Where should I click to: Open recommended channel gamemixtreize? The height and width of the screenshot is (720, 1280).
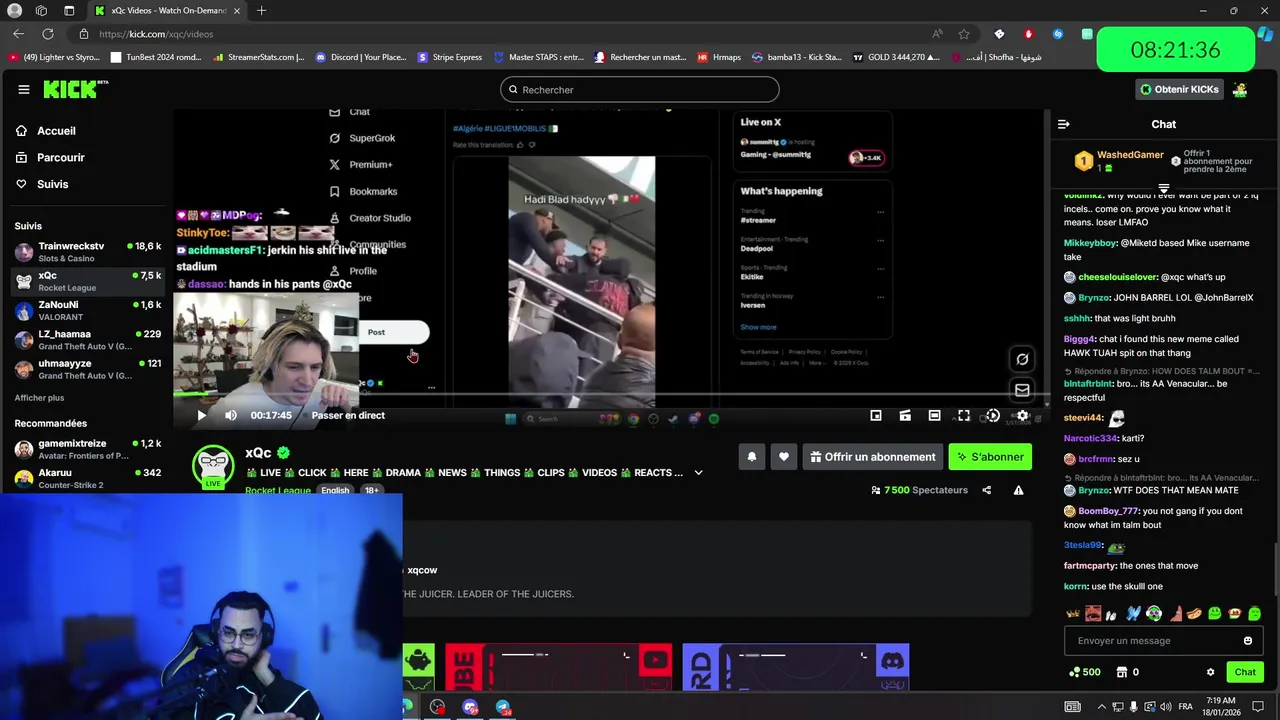click(x=88, y=449)
